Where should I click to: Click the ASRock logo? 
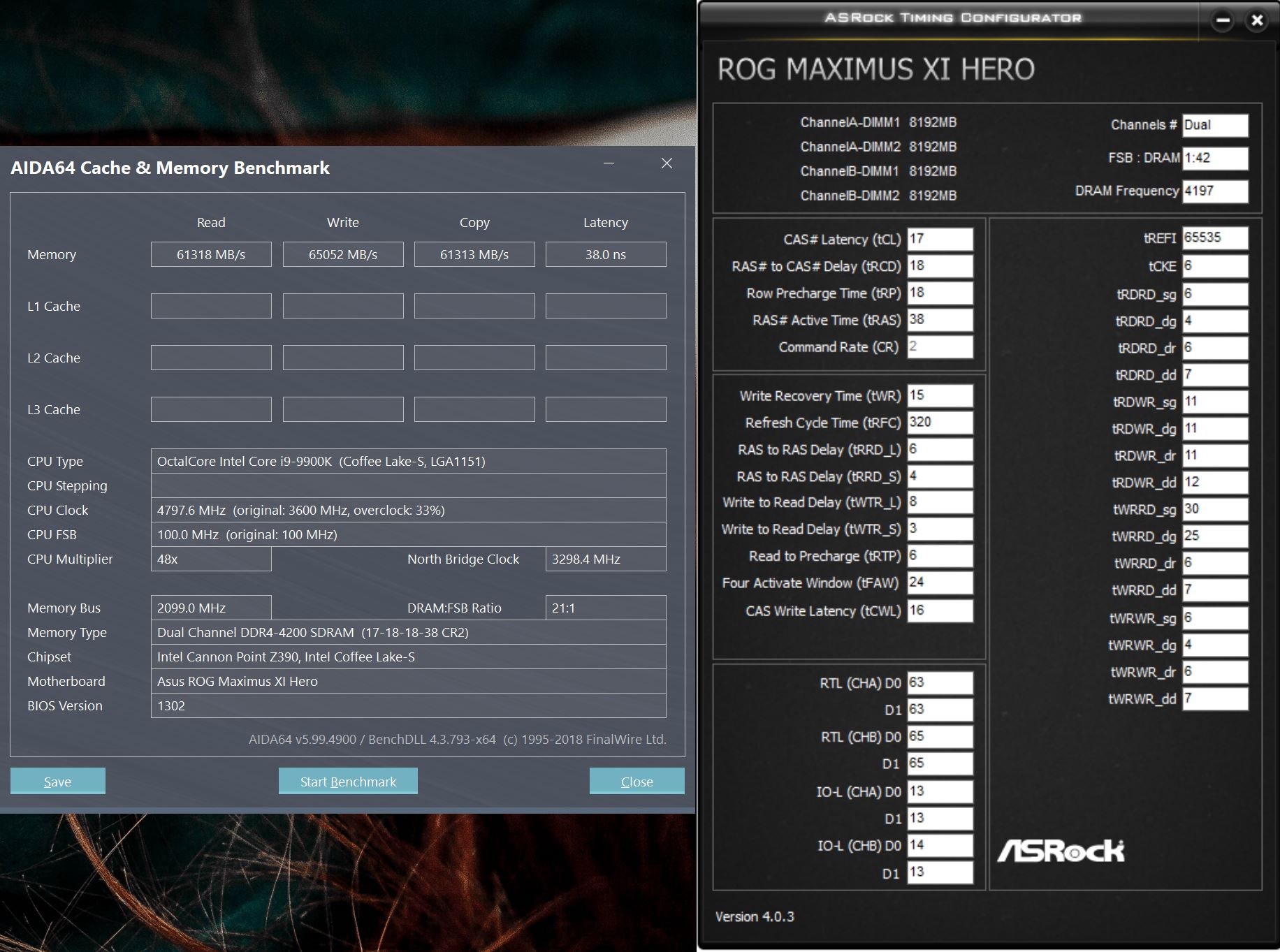point(1061,850)
